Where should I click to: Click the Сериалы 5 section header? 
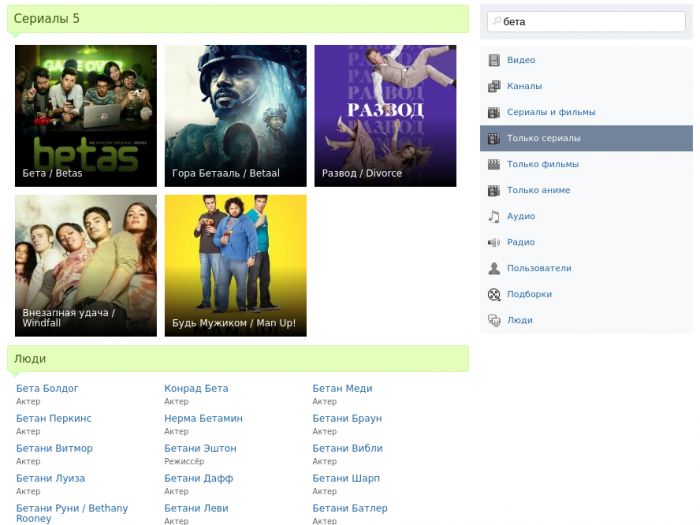click(x=238, y=19)
